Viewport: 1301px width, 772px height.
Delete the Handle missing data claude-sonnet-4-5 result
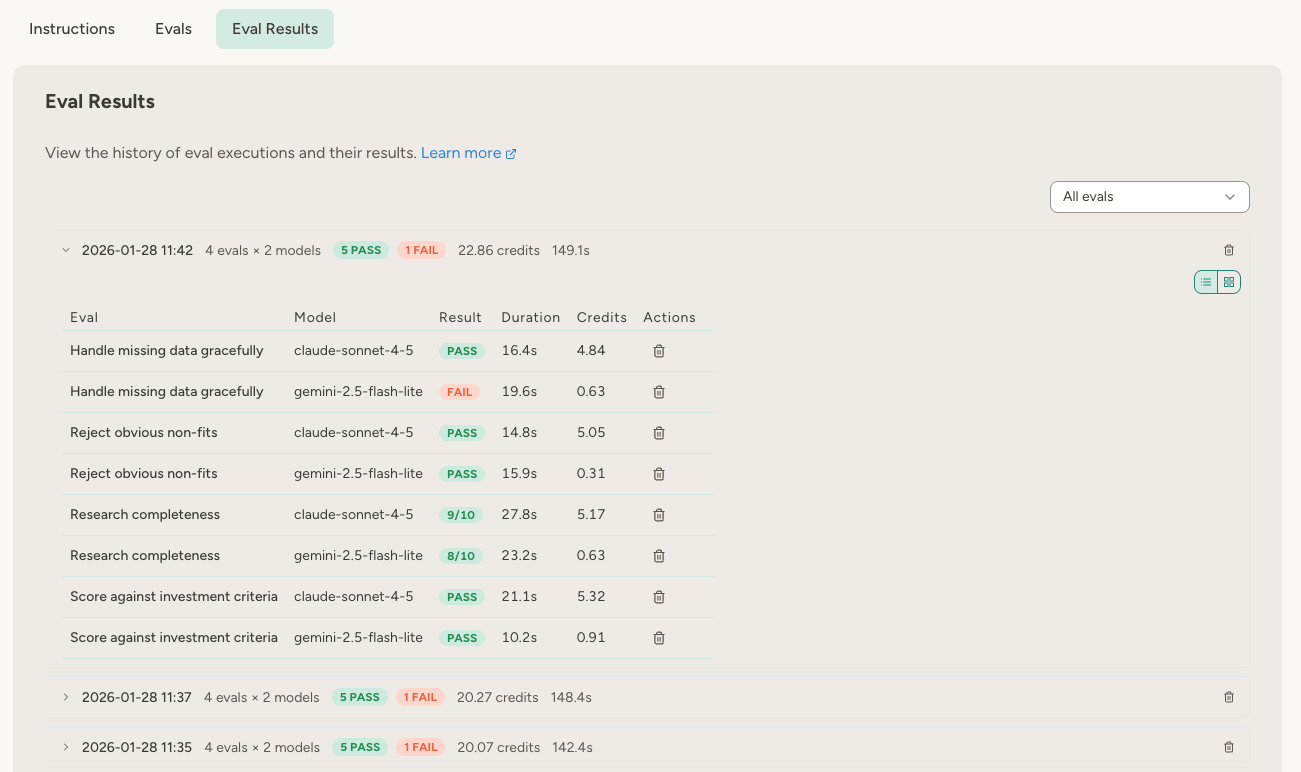pos(658,350)
